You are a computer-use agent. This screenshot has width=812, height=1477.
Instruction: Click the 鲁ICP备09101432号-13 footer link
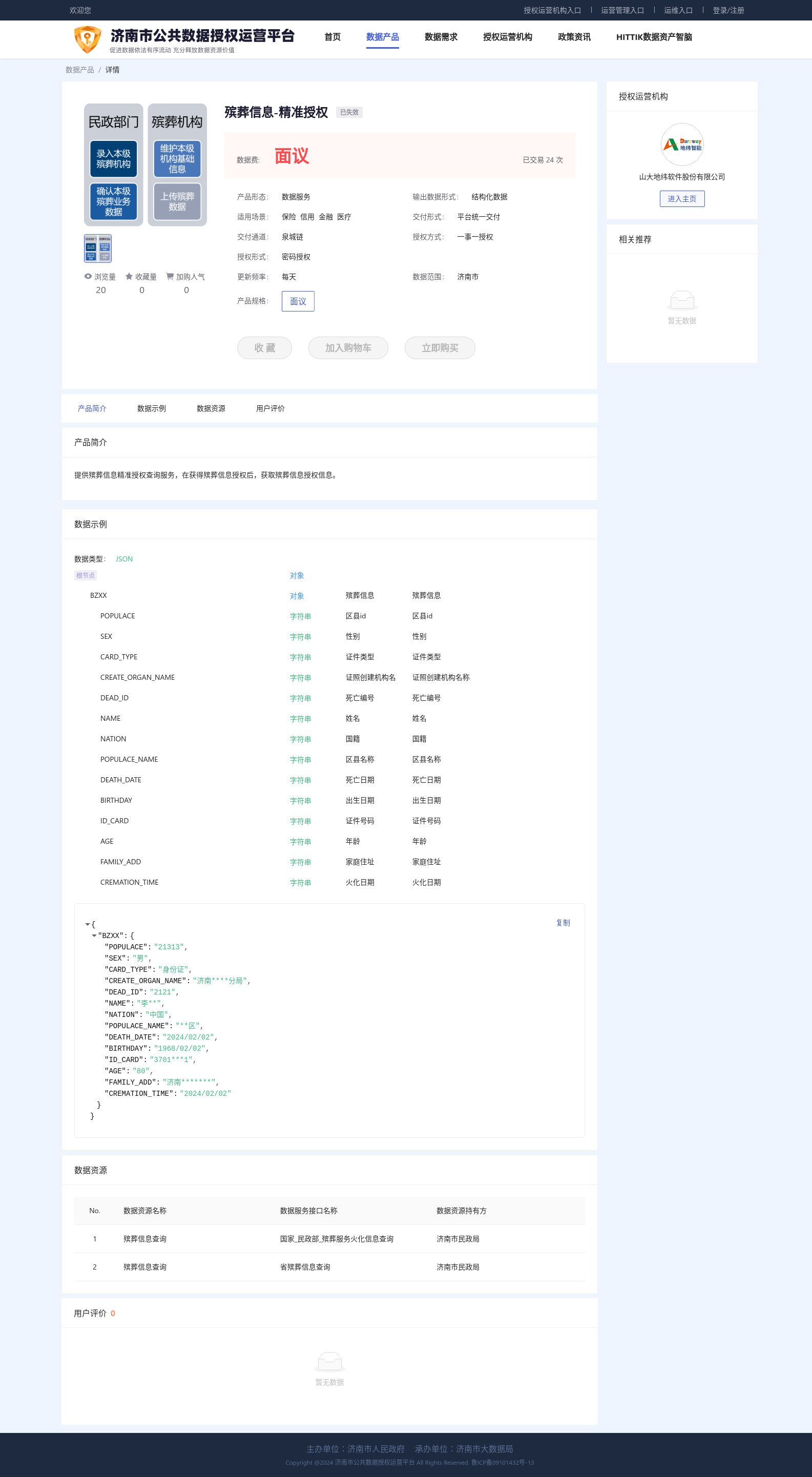click(x=503, y=1462)
